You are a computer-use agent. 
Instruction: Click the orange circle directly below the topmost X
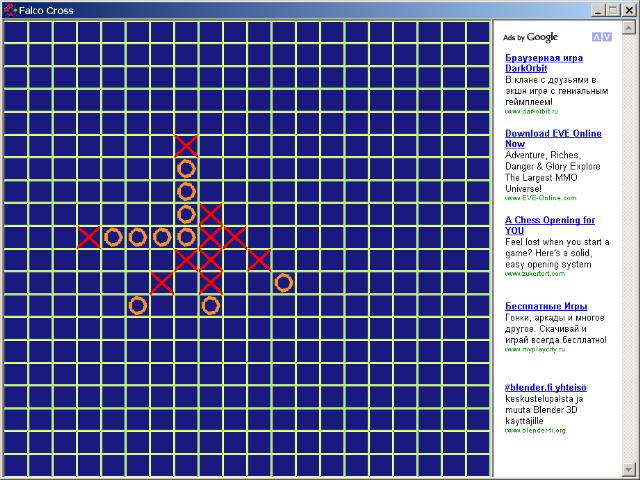pyautogui.click(x=186, y=169)
